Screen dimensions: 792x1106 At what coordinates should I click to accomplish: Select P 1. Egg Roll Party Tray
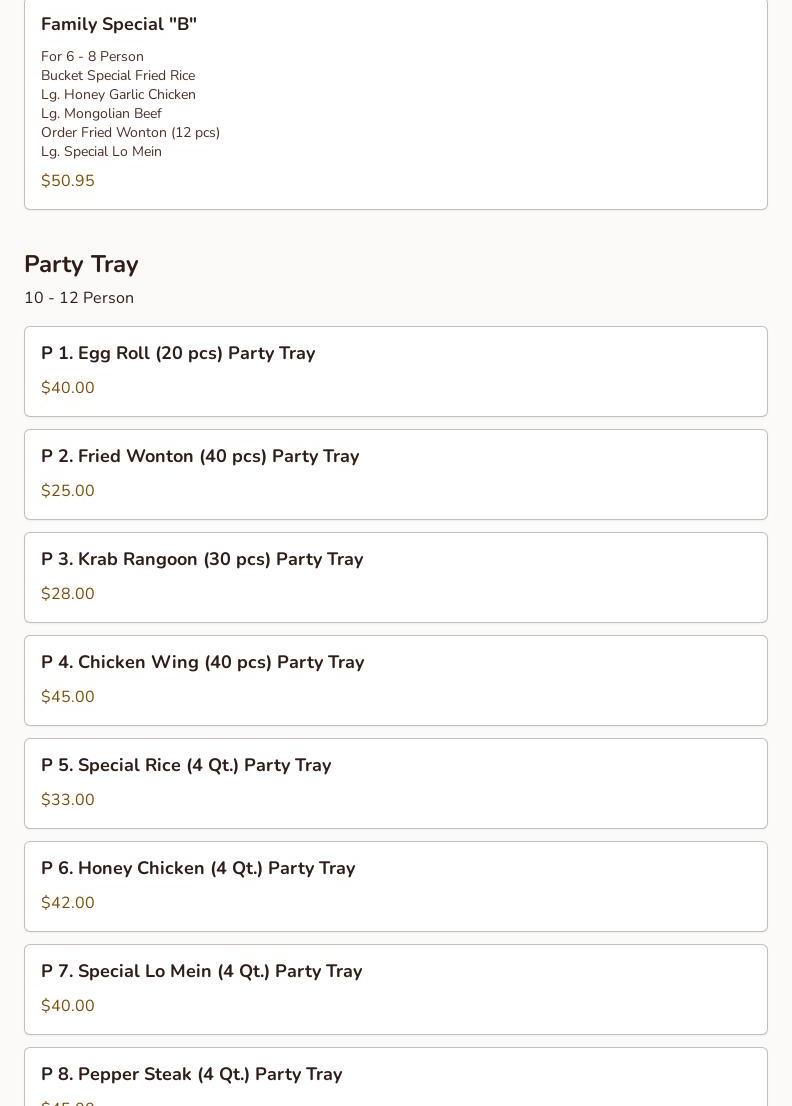178,353
